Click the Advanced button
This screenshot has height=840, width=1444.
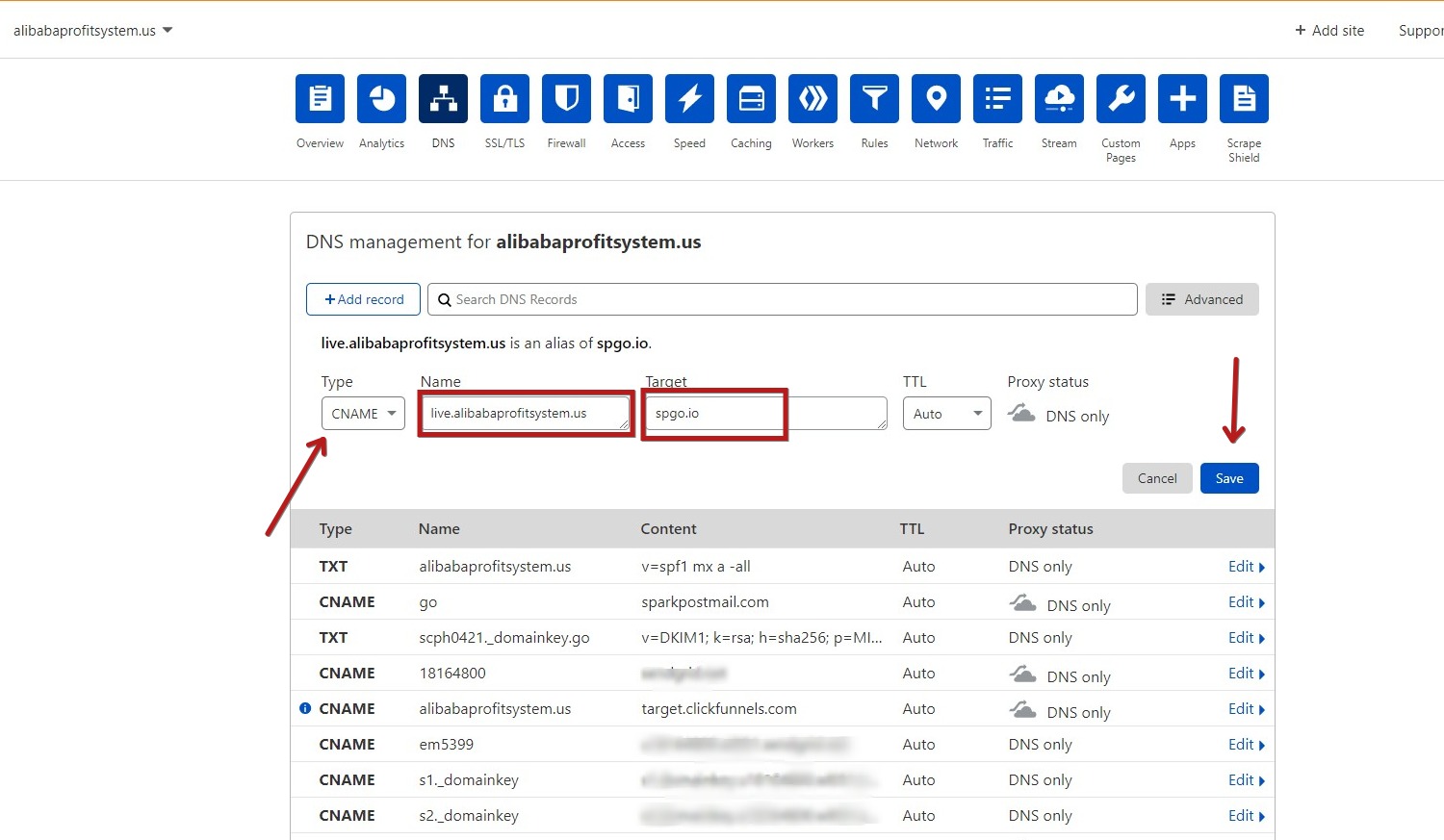coord(1201,299)
